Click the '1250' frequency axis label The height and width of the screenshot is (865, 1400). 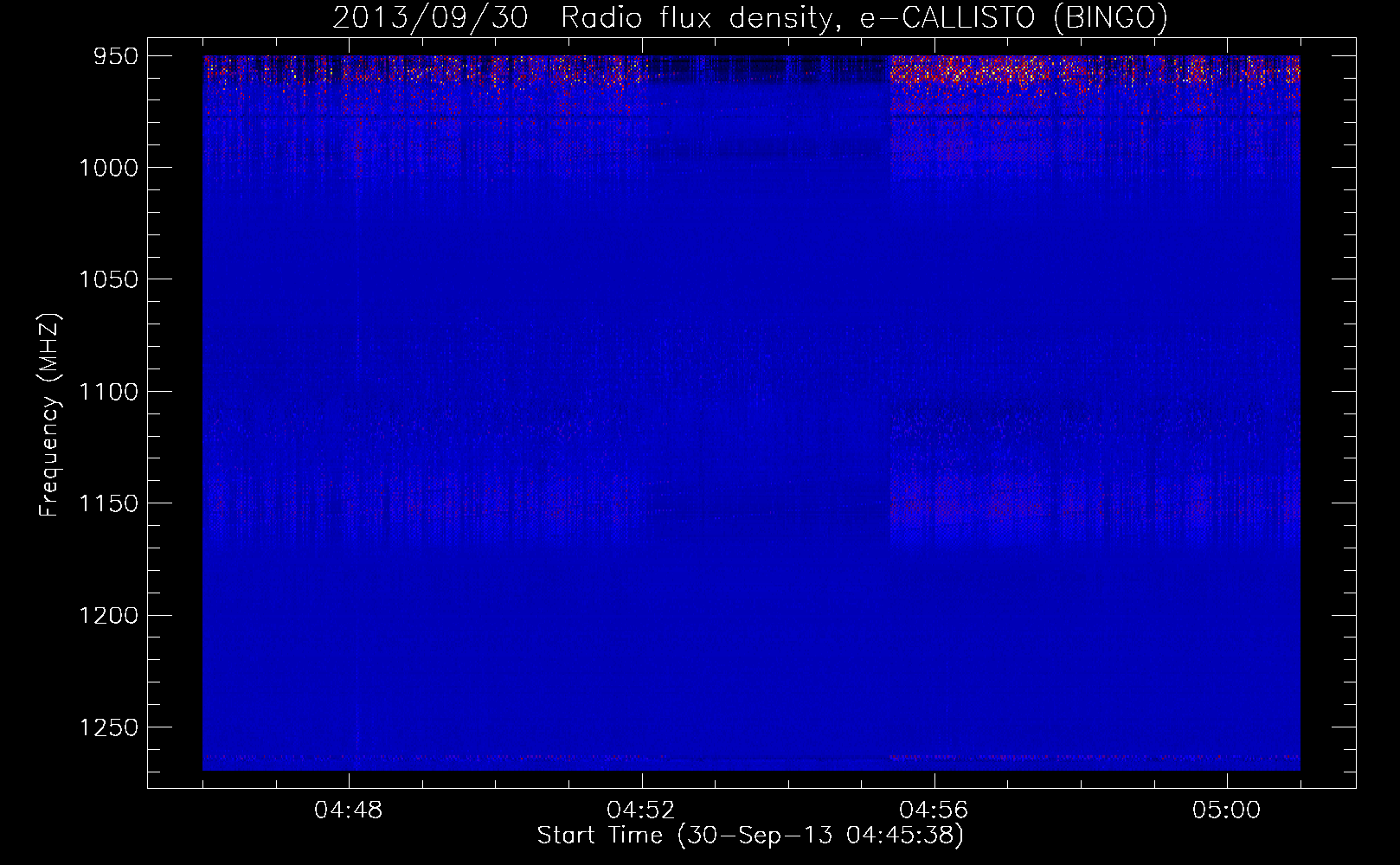coord(108,727)
